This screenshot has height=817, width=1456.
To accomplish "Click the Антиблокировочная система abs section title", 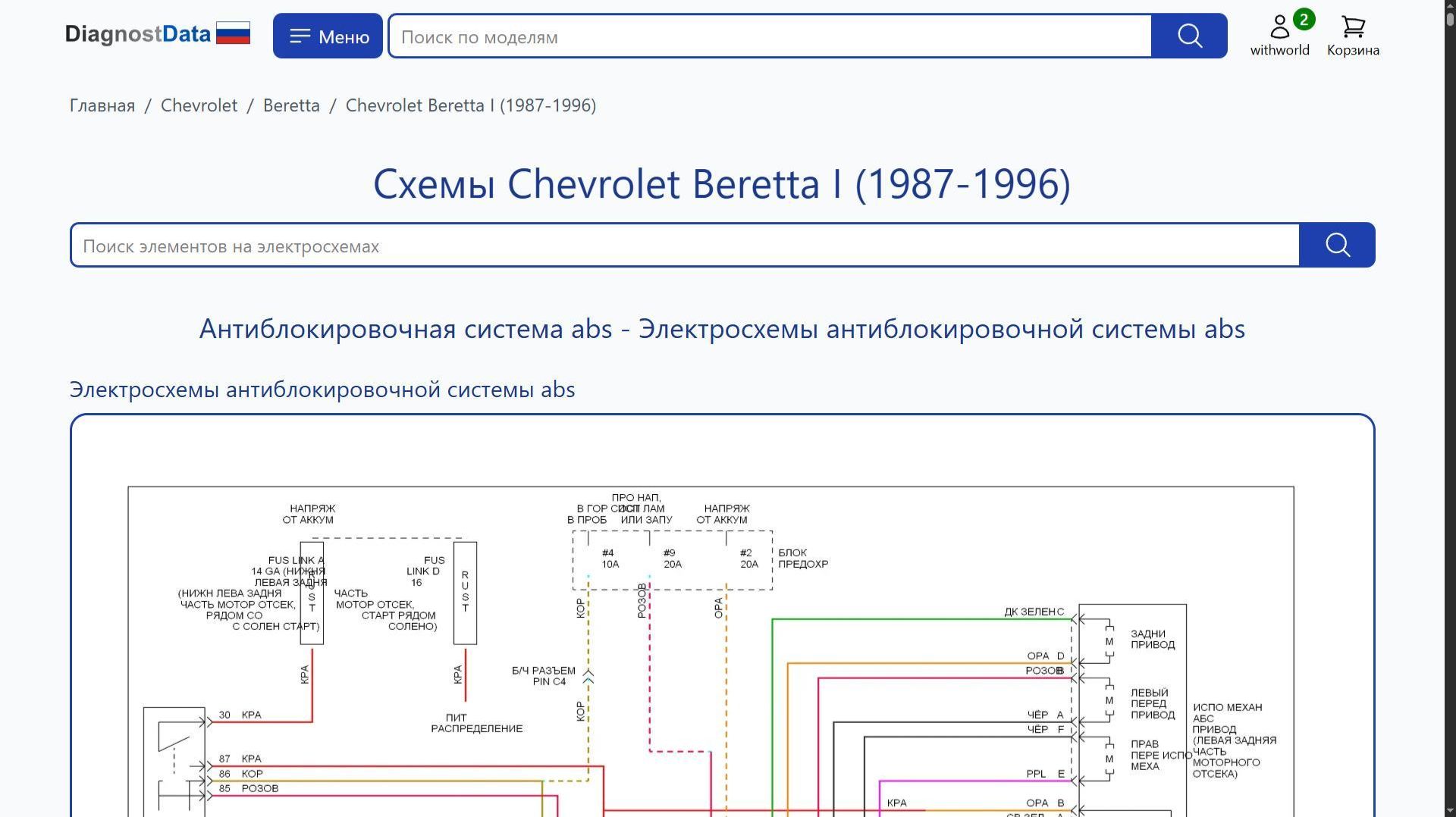I will click(x=722, y=329).
